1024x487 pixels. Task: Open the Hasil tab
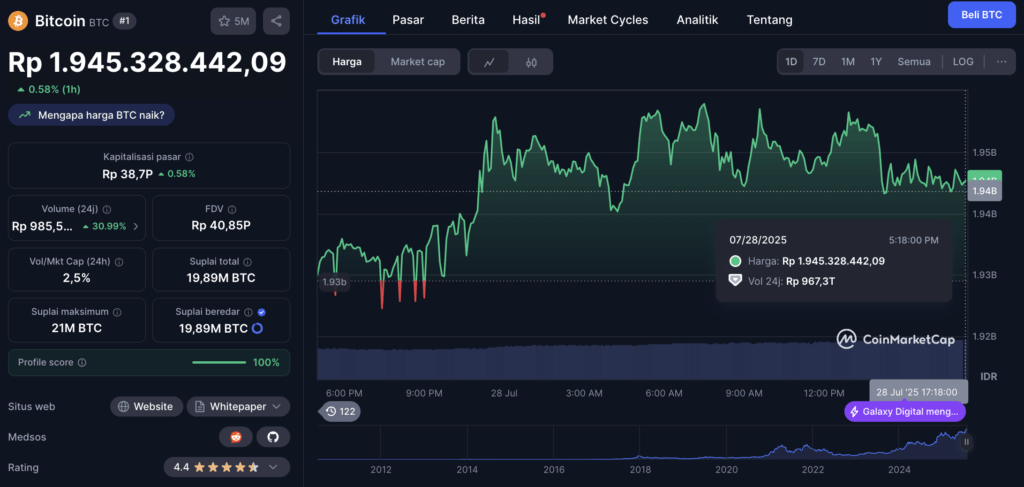point(526,20)
